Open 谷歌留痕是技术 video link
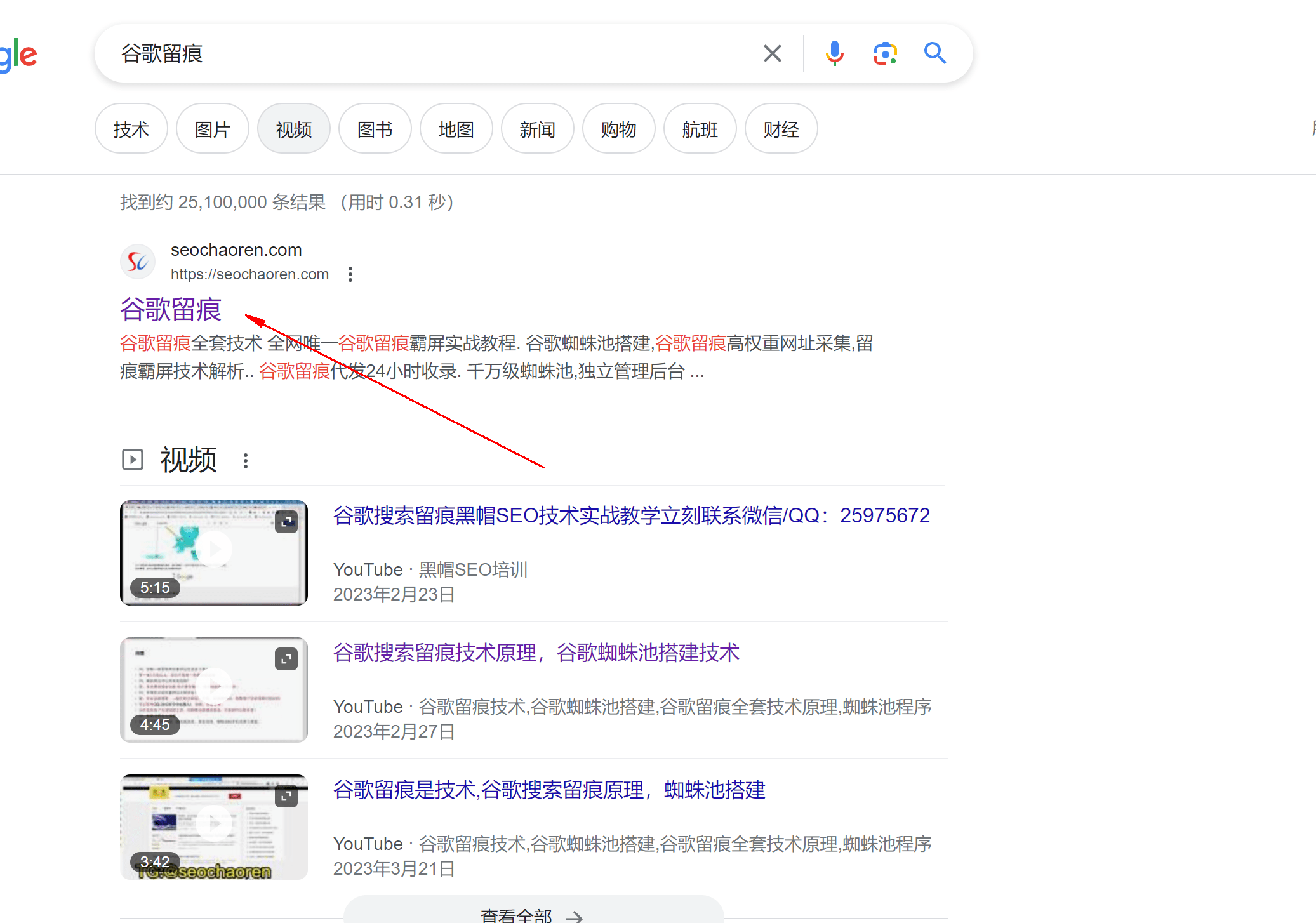 pyautogui.click(x=549, y=790)
